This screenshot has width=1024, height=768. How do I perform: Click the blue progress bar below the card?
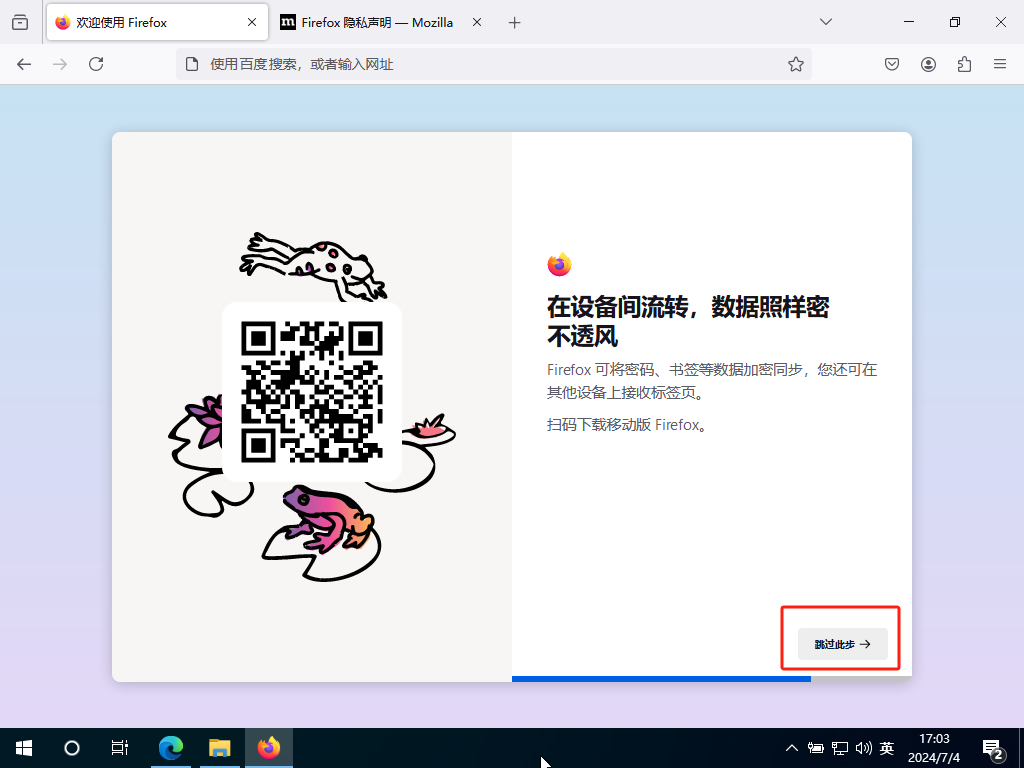pyautogui.click(x=660, y=678)
